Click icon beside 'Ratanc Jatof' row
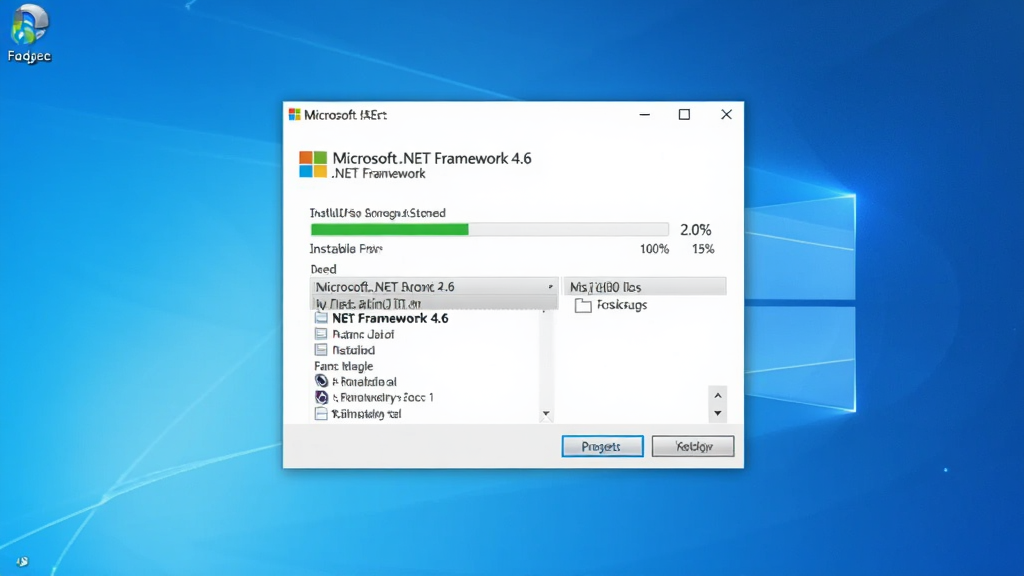1024x576 pixels. tap(321, 334)
